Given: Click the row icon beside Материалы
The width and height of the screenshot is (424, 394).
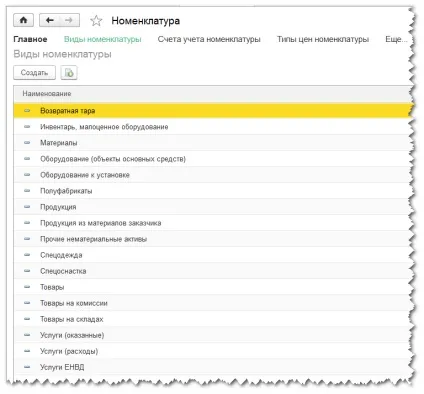Looking at the screenshot, I should tap(27, 143).
